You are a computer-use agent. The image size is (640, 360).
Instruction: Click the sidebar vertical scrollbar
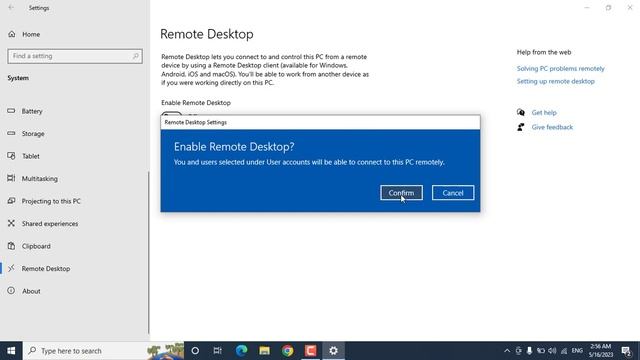click(x=149, y=252)
